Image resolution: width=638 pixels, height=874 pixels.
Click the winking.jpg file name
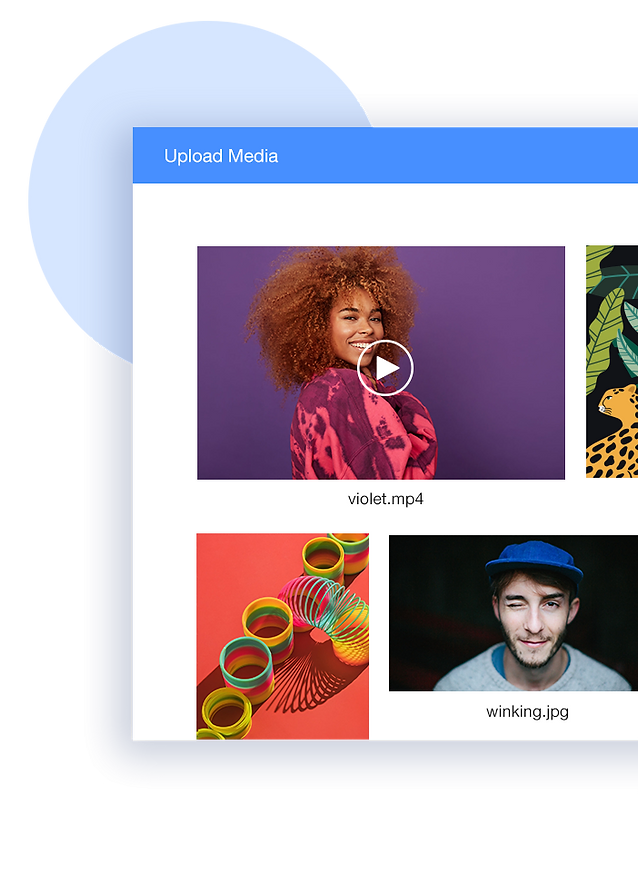527,711
